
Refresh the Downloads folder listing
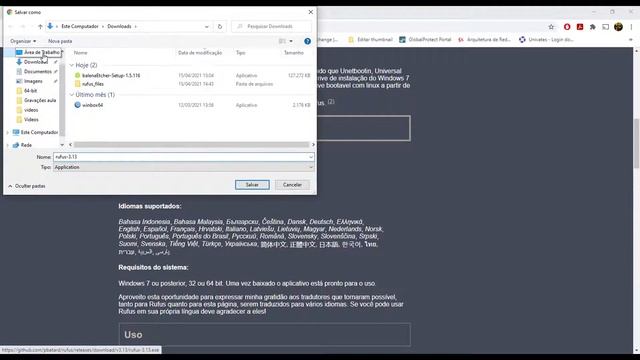tap(220, 27)
